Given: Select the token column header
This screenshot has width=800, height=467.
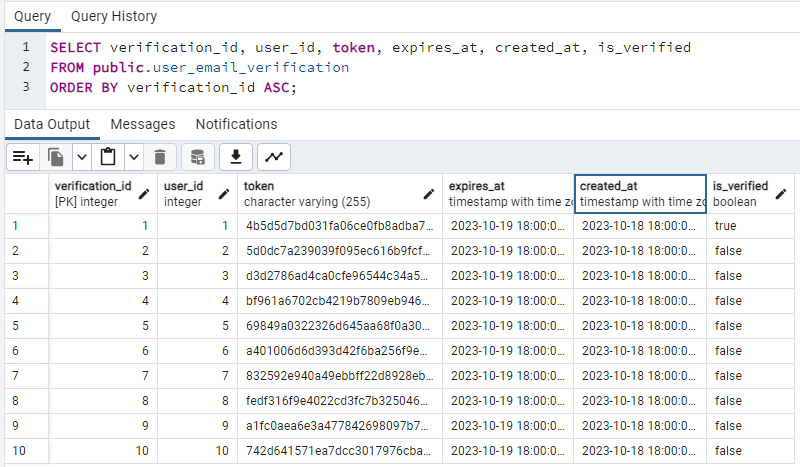Looking at the screenshot, I should (340, 194).
